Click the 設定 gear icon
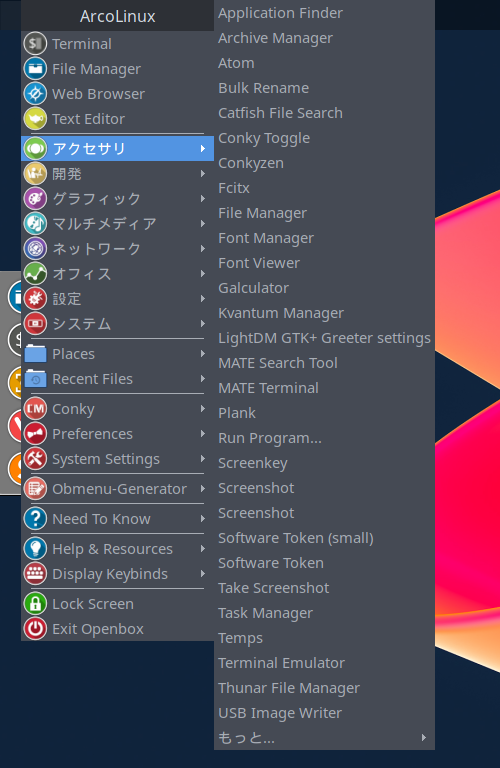The width and height of the screenshot is (500, 768). [x=35, y=298]
